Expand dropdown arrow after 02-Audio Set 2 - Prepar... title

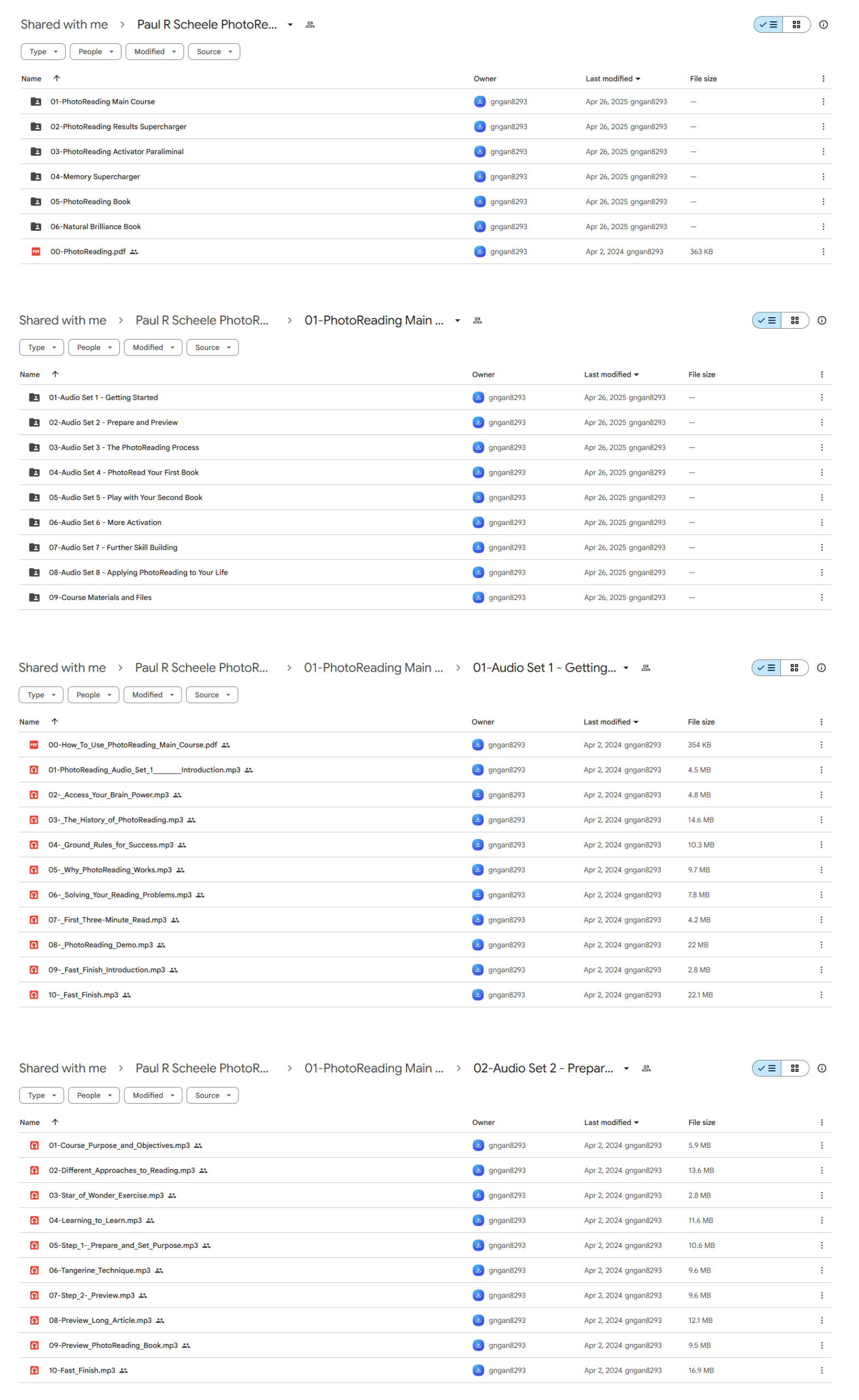(x=626, y=1068)
